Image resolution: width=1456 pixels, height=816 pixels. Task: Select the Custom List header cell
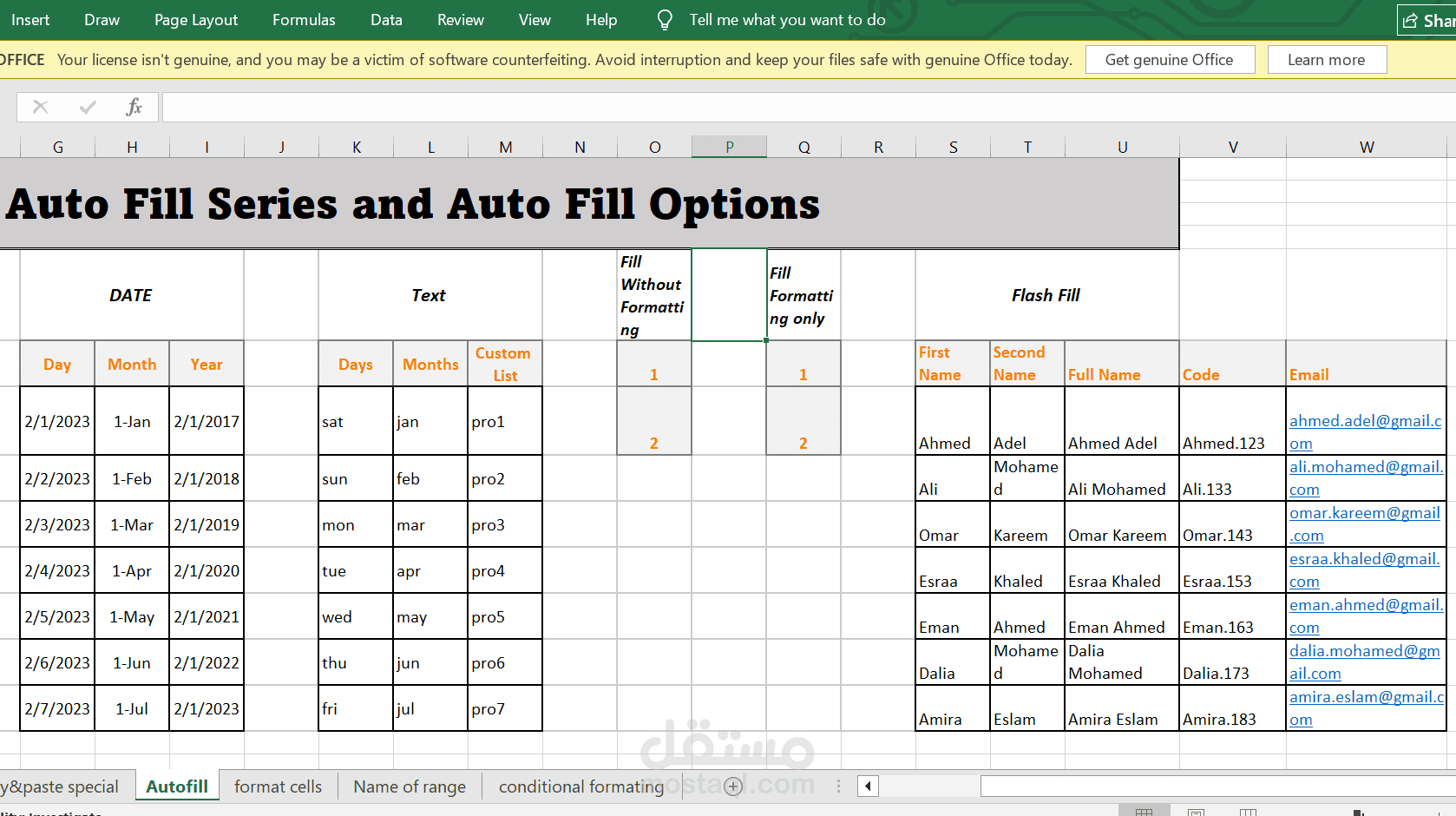(505, 364)
